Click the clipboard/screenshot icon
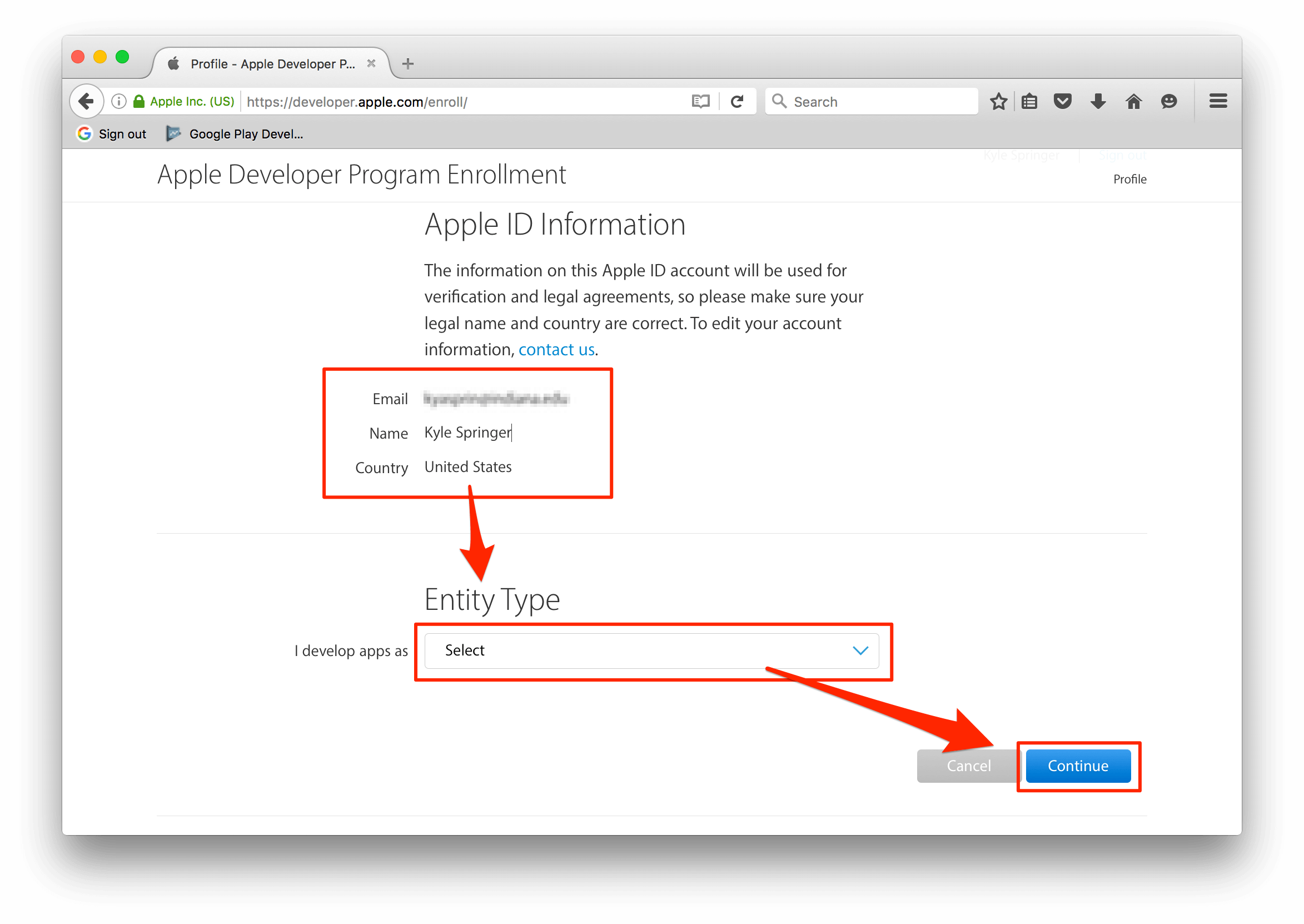Viewport: 1304px width, 924px height. click(1040, 101)
